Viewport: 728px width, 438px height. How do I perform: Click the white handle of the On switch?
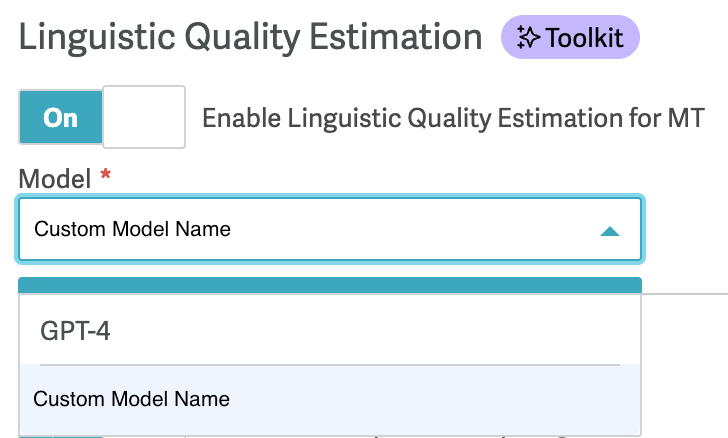click(x=144, y=117)
